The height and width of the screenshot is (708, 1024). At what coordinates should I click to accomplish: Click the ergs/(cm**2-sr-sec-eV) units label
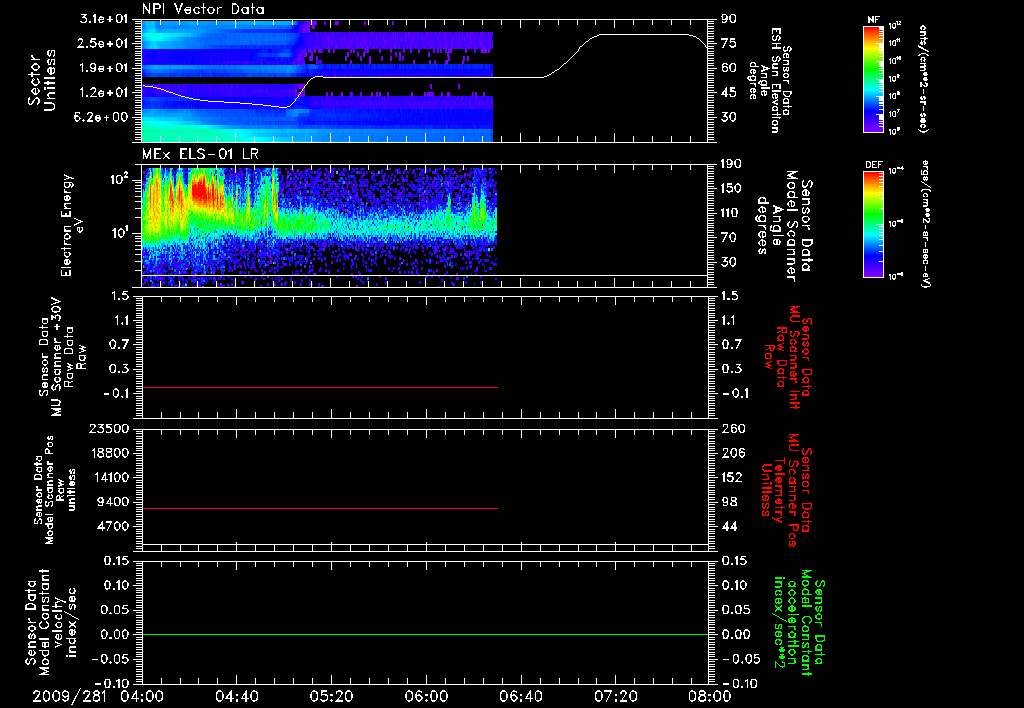click(926, 224)
